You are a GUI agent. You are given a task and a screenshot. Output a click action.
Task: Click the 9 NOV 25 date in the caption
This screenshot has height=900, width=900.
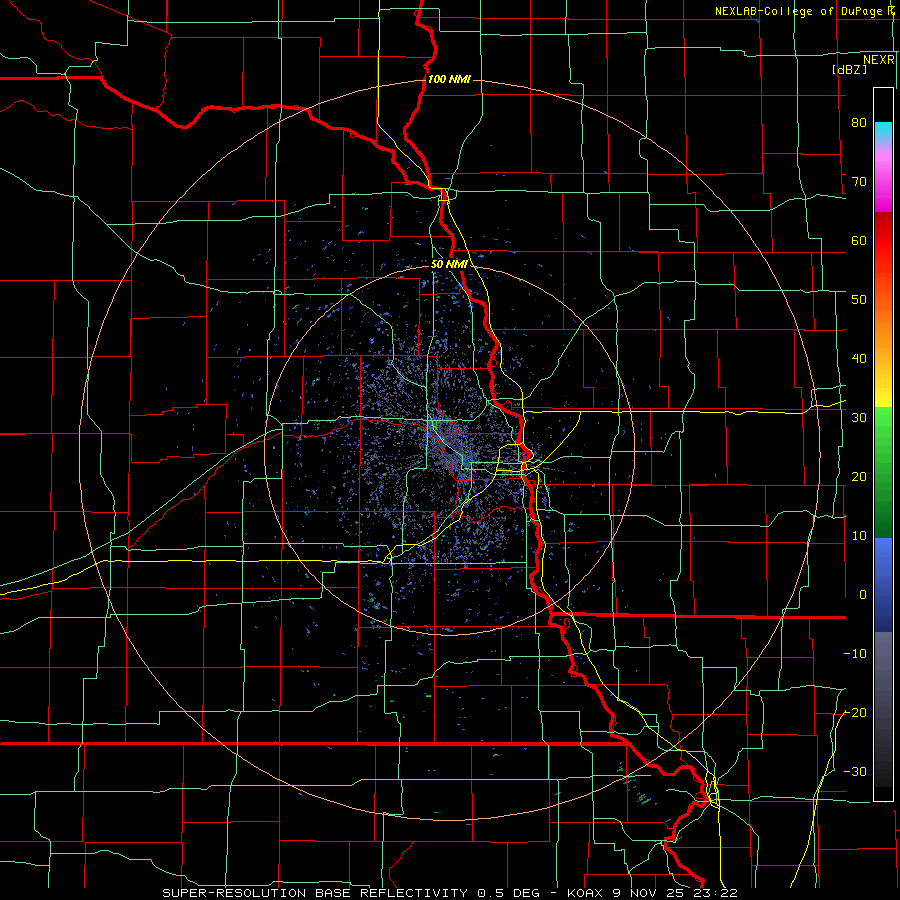(x=649, y=893)
